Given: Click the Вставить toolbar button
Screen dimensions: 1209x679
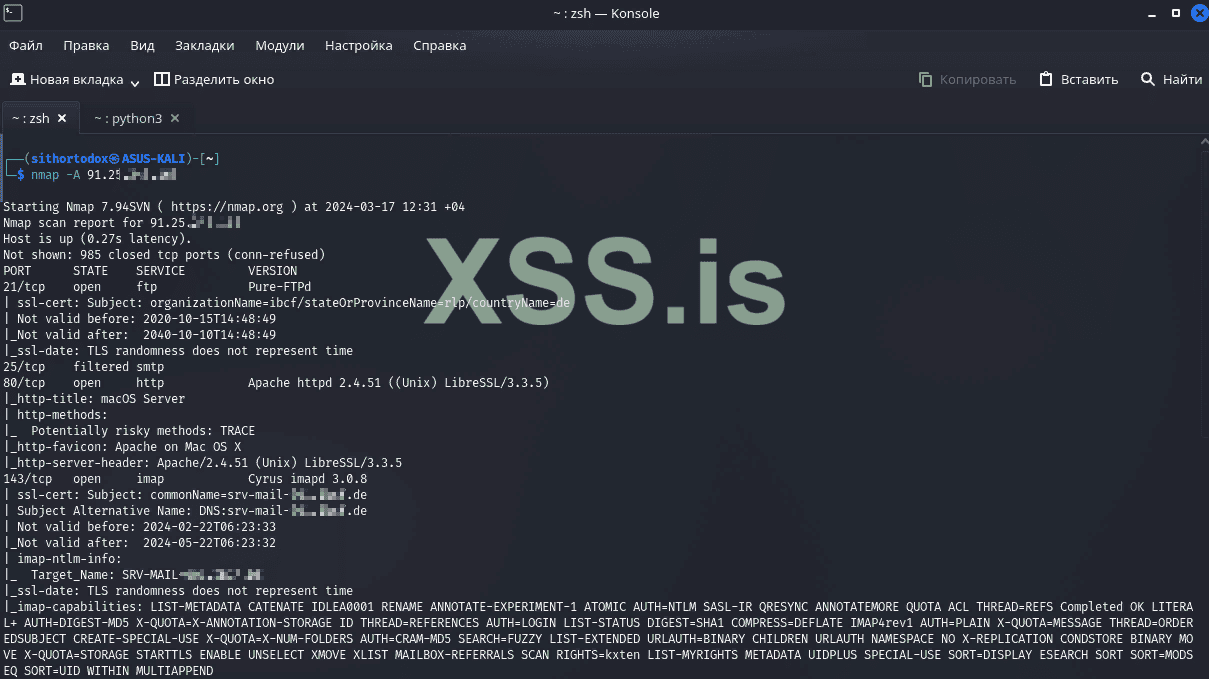Looking at the screenshot, I should [1079, 79].
